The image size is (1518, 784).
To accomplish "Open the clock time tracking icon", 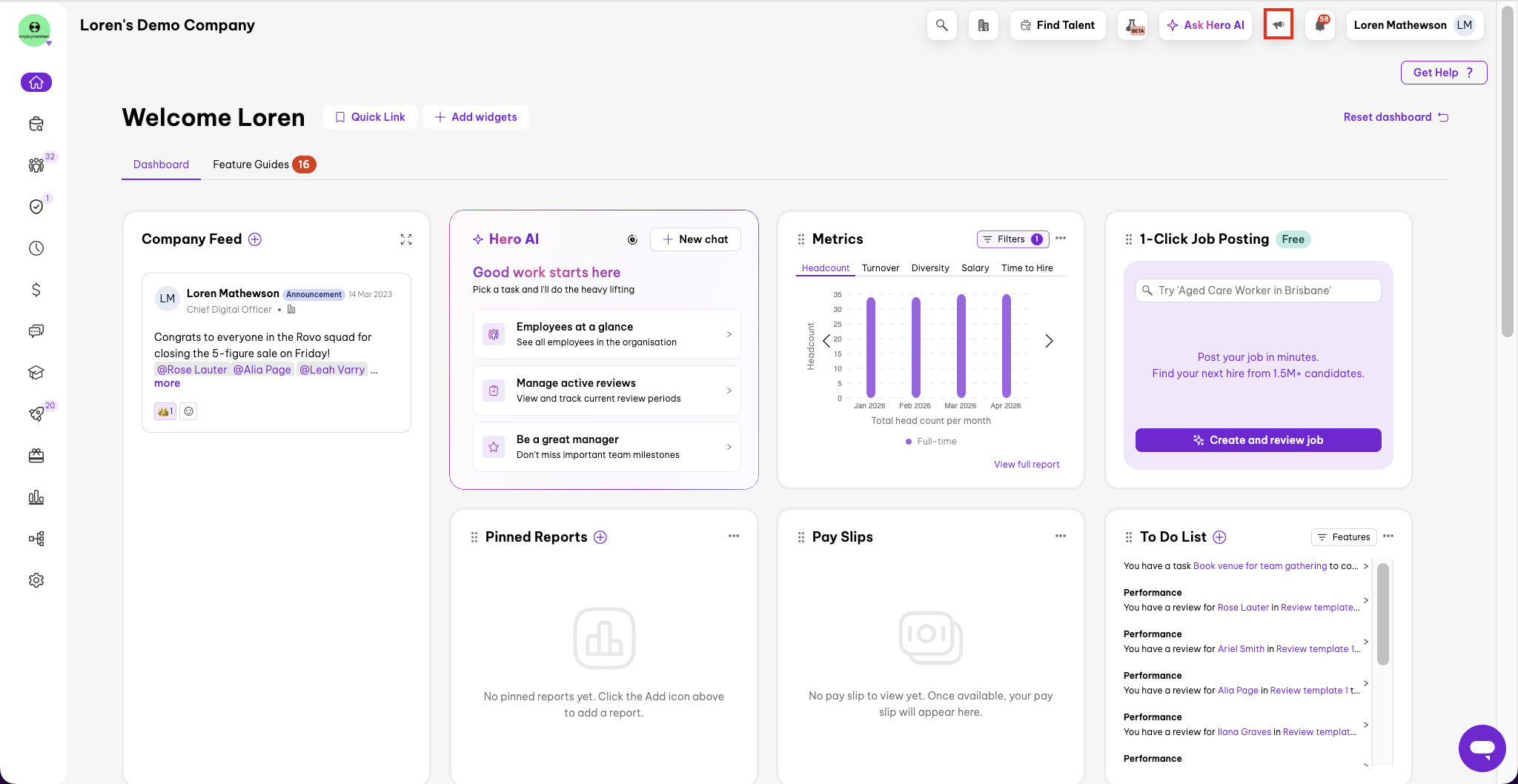I will click(x=36, y=248).
